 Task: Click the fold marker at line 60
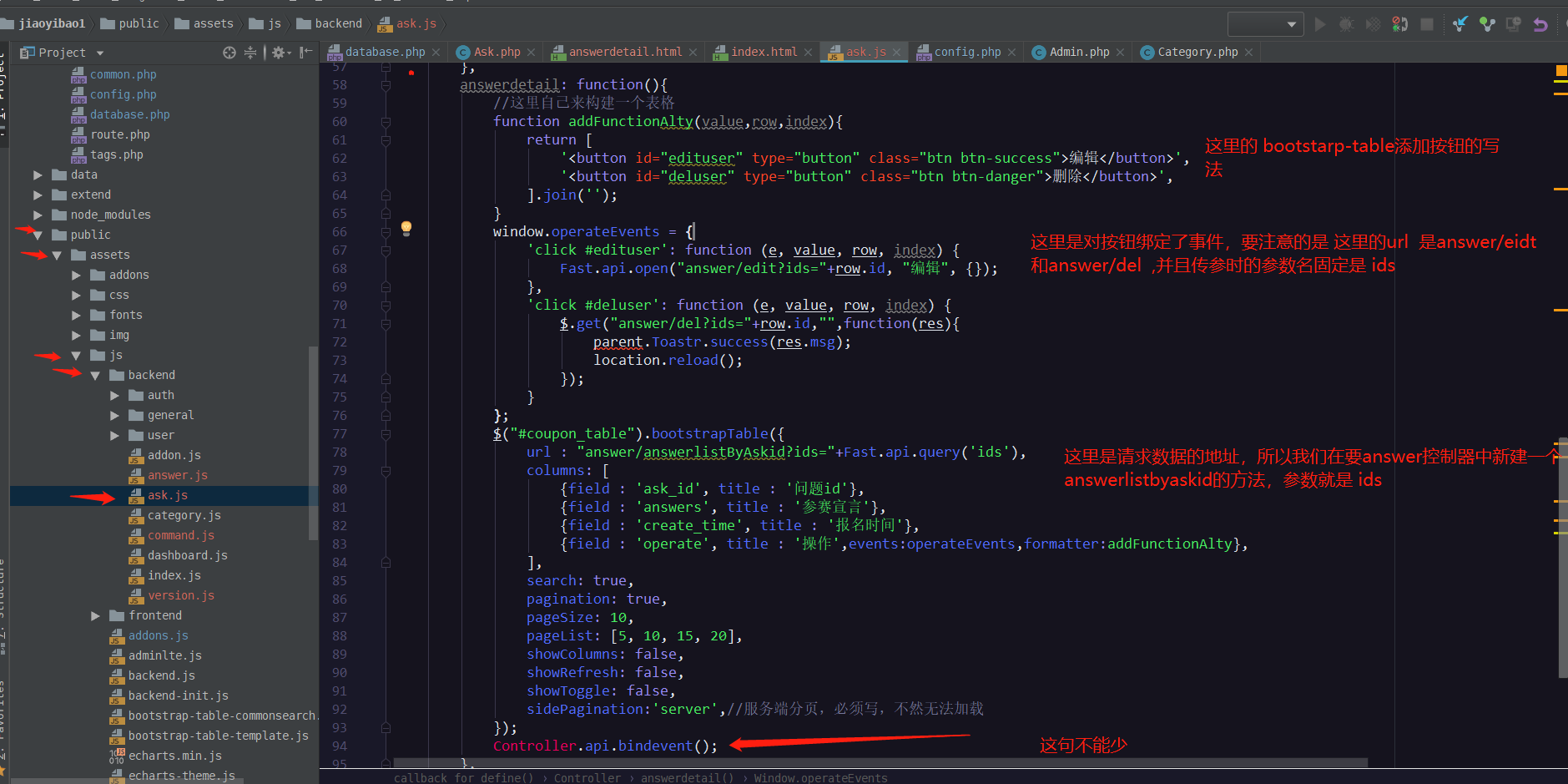(386, 122)
